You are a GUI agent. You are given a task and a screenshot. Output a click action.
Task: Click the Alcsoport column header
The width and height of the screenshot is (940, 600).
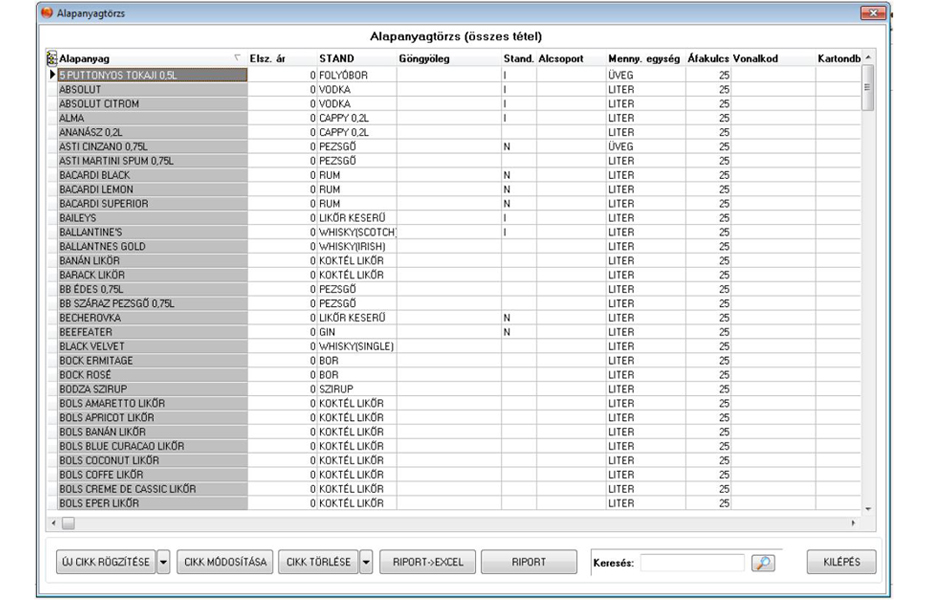571,58
